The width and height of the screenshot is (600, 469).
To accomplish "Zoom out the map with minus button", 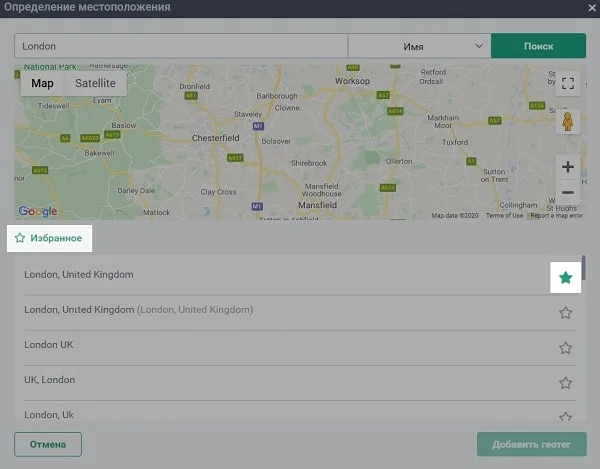I will tap(567, 192).
